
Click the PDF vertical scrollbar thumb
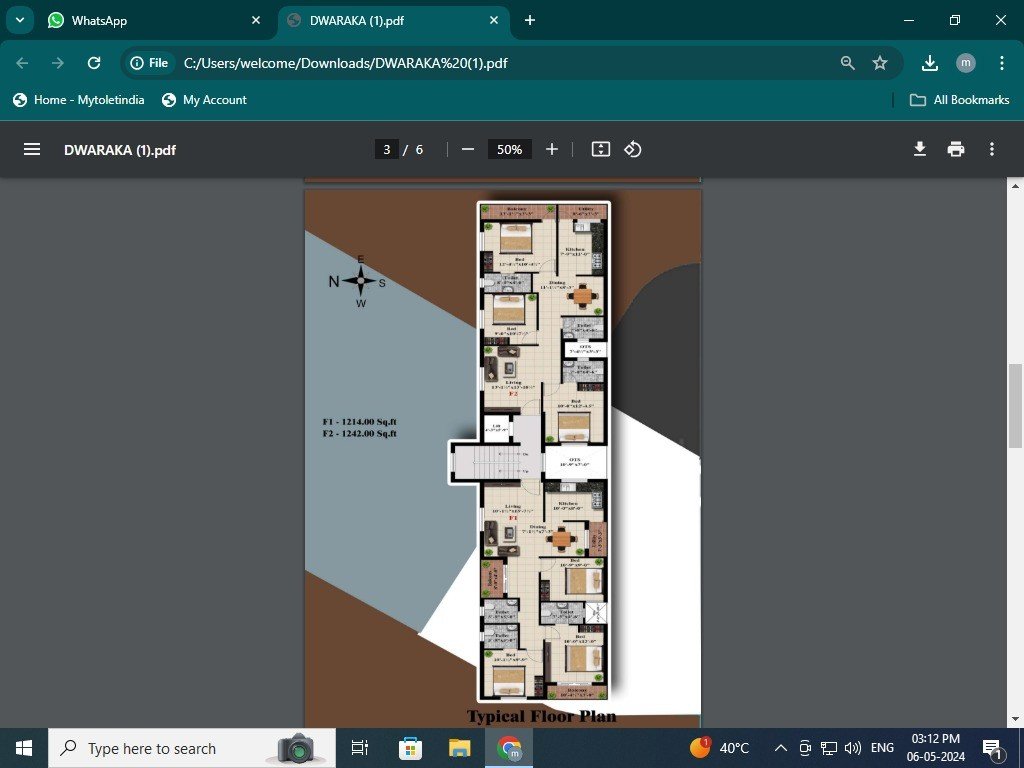pyautogui.click(x=1016, y=405)
